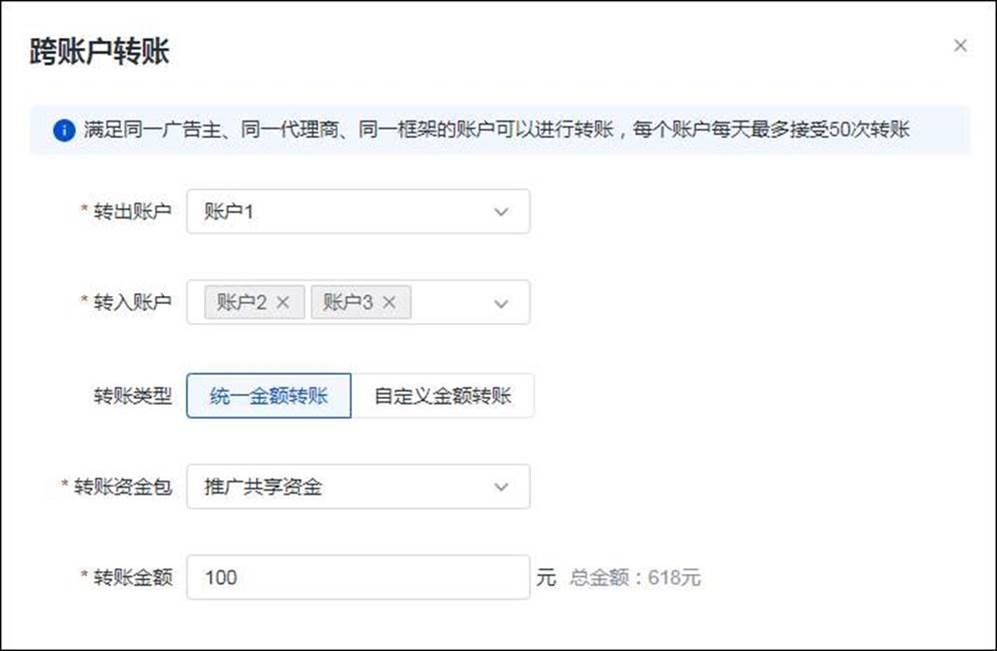The image size is (997, 651).
Task: Click the 跨账户转账 dialog title
Action: coord(99,53)
